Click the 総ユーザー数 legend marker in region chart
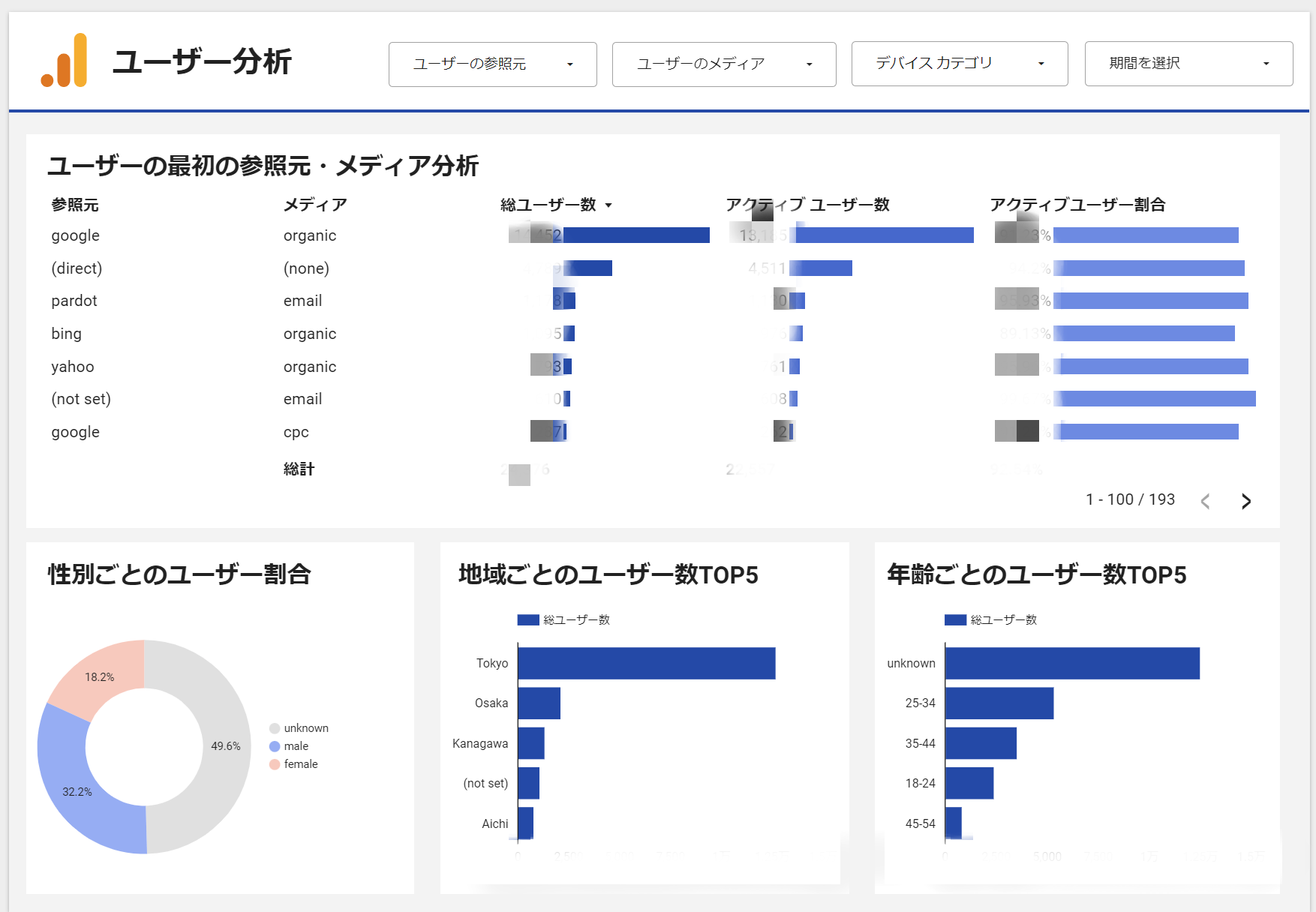Viewport: 1316px width, 912px height. coord(528,619)
